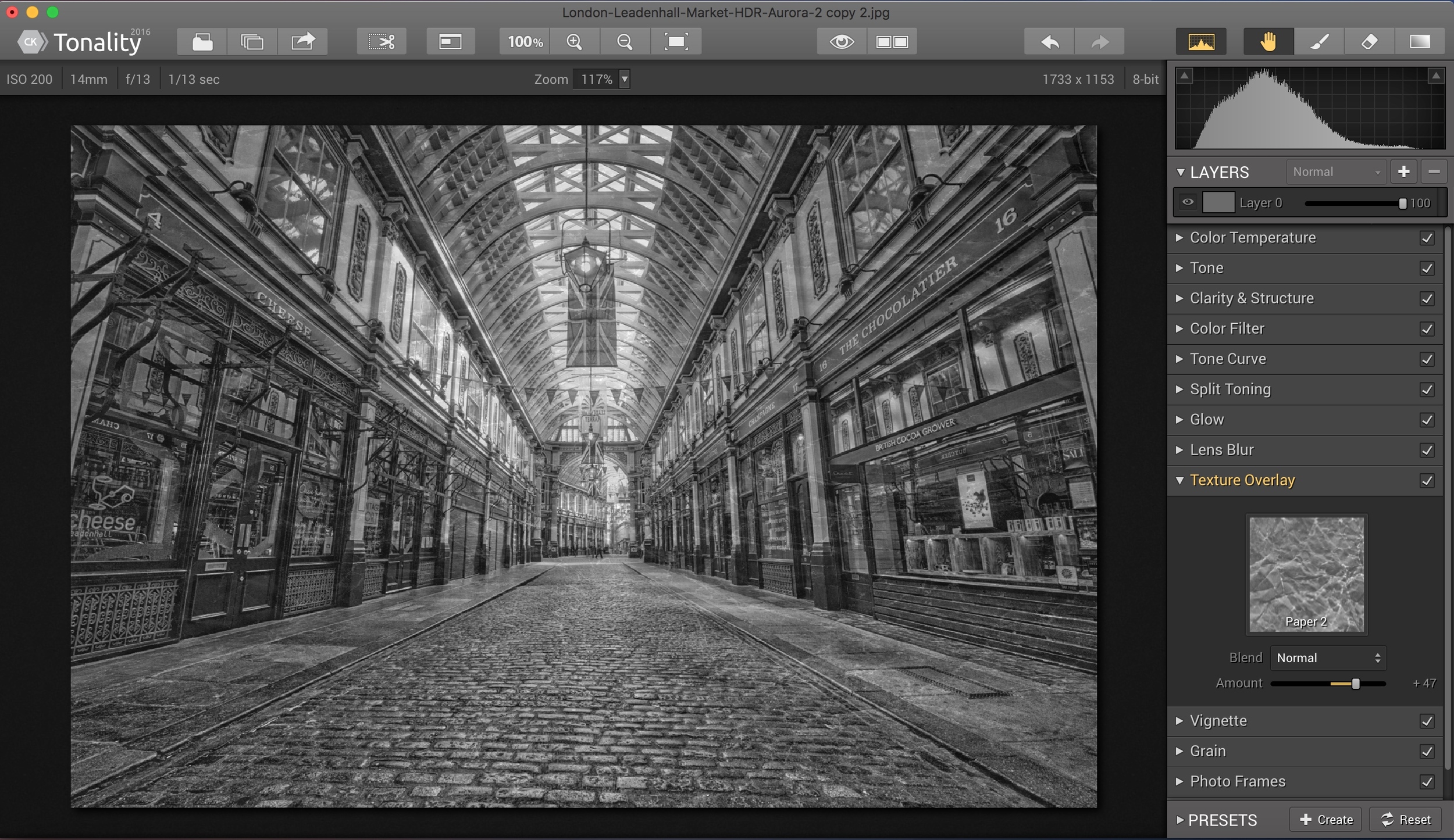This screenshot has height=840, width=1454.
Task: Toggle the Split Toning checkbox
Action: [1427, 389]
